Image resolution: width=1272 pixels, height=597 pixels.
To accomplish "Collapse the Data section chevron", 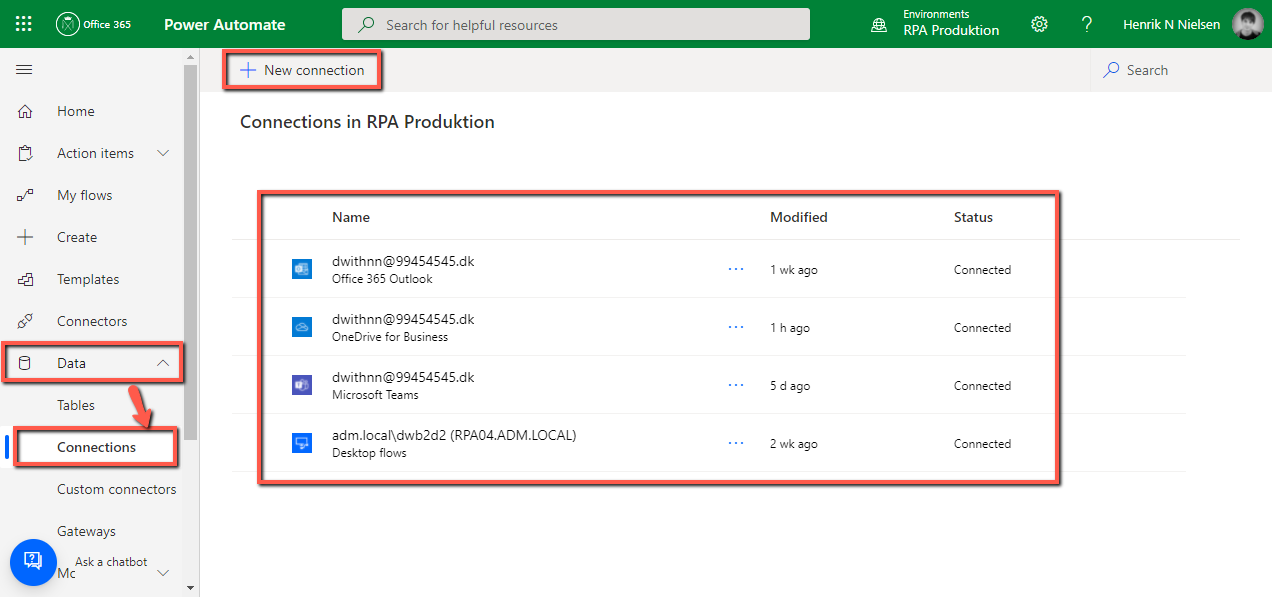I will pos(164,363).
